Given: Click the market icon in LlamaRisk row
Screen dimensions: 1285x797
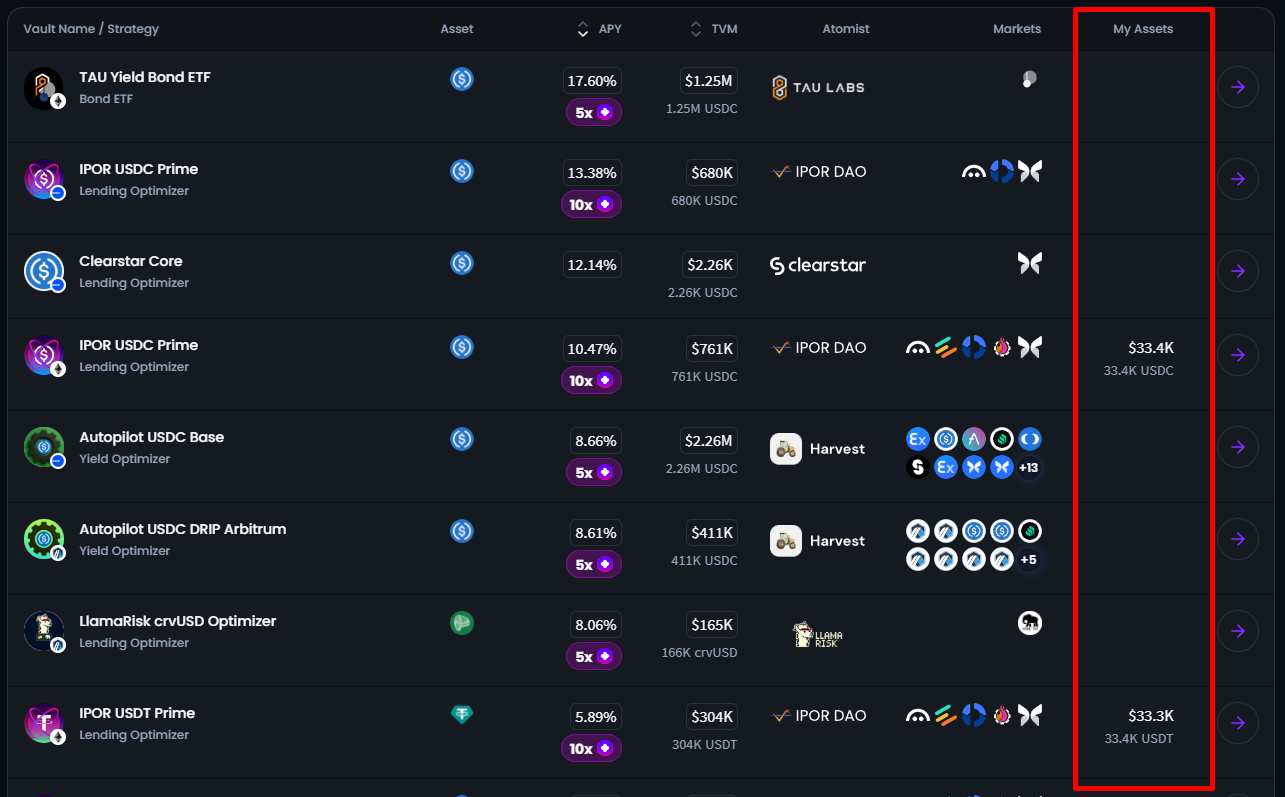Looking at the screenshot, I should coord(1029,623).
